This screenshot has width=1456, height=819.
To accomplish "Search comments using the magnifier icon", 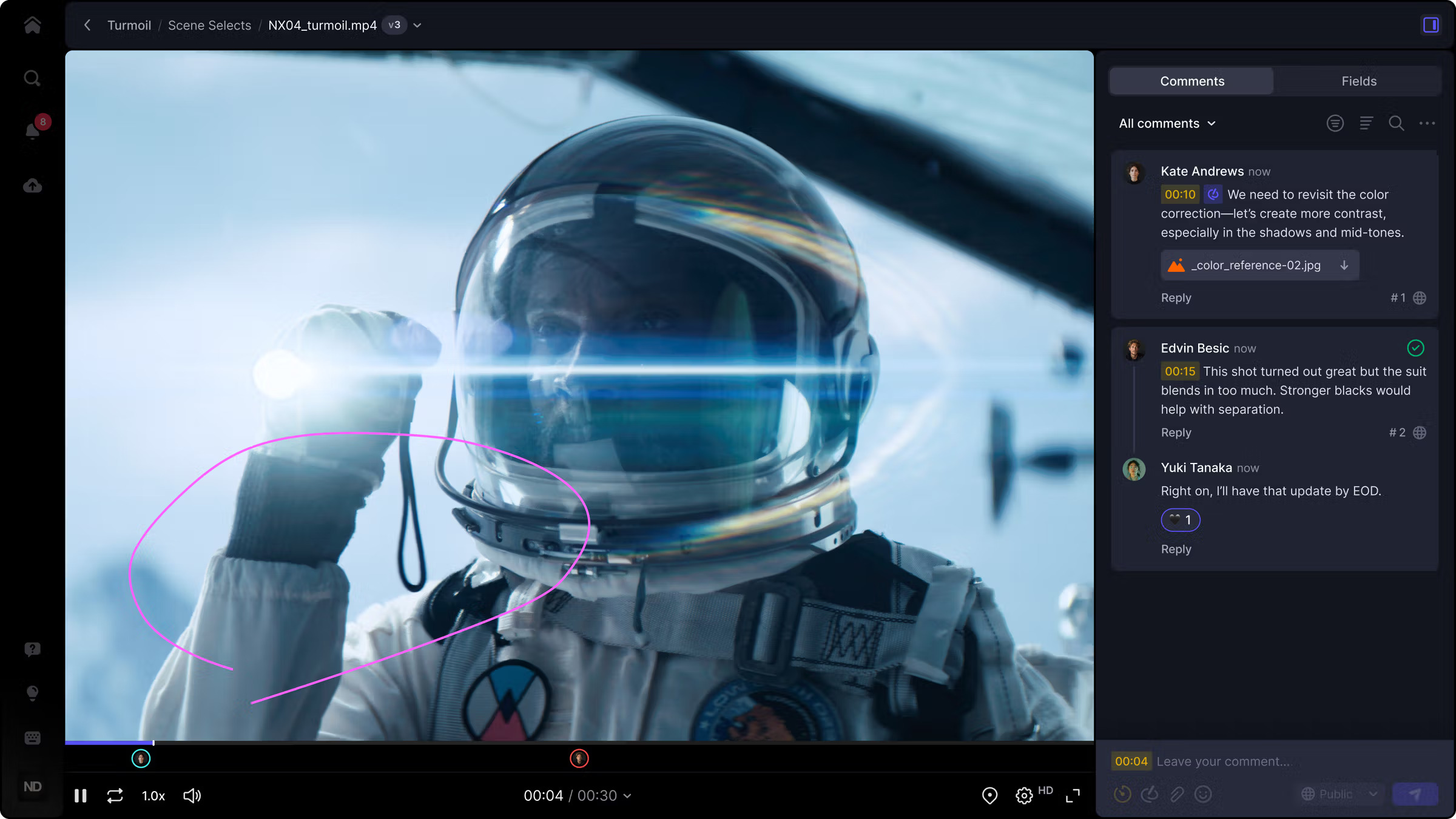I will pos(1396,123).
